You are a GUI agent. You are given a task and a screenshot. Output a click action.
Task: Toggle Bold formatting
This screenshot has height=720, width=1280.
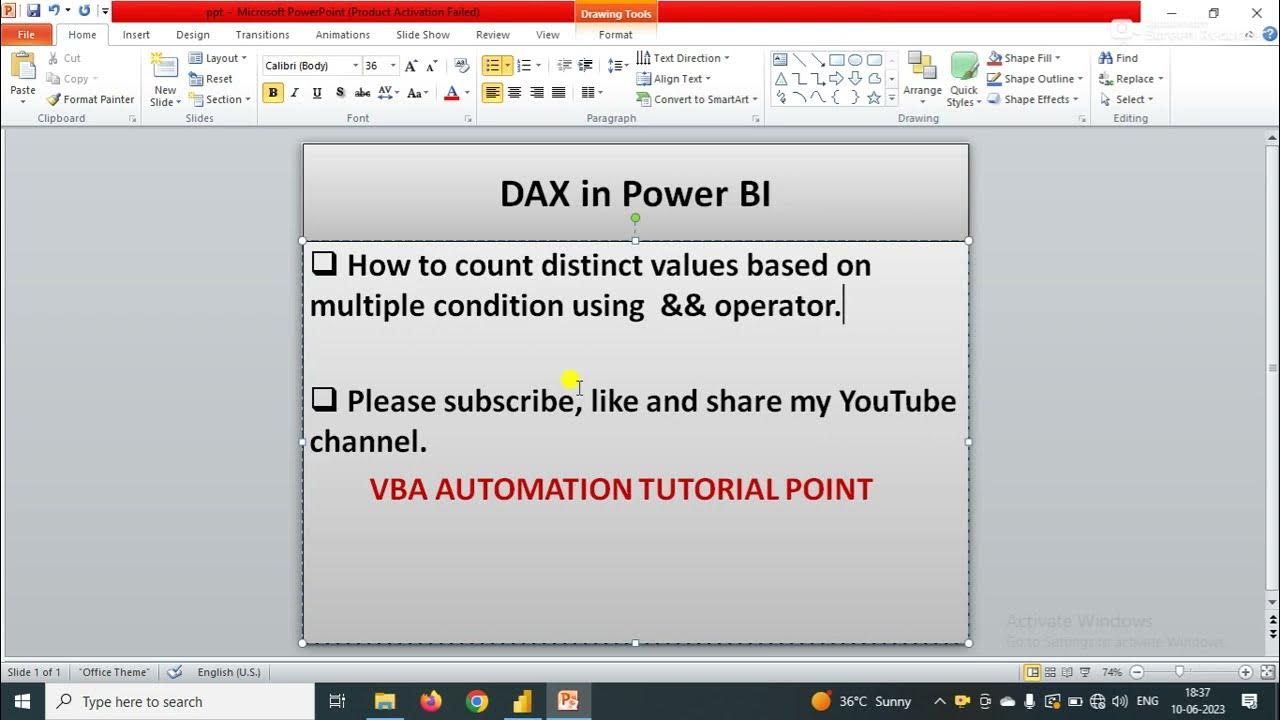click(x=273, y=93)
